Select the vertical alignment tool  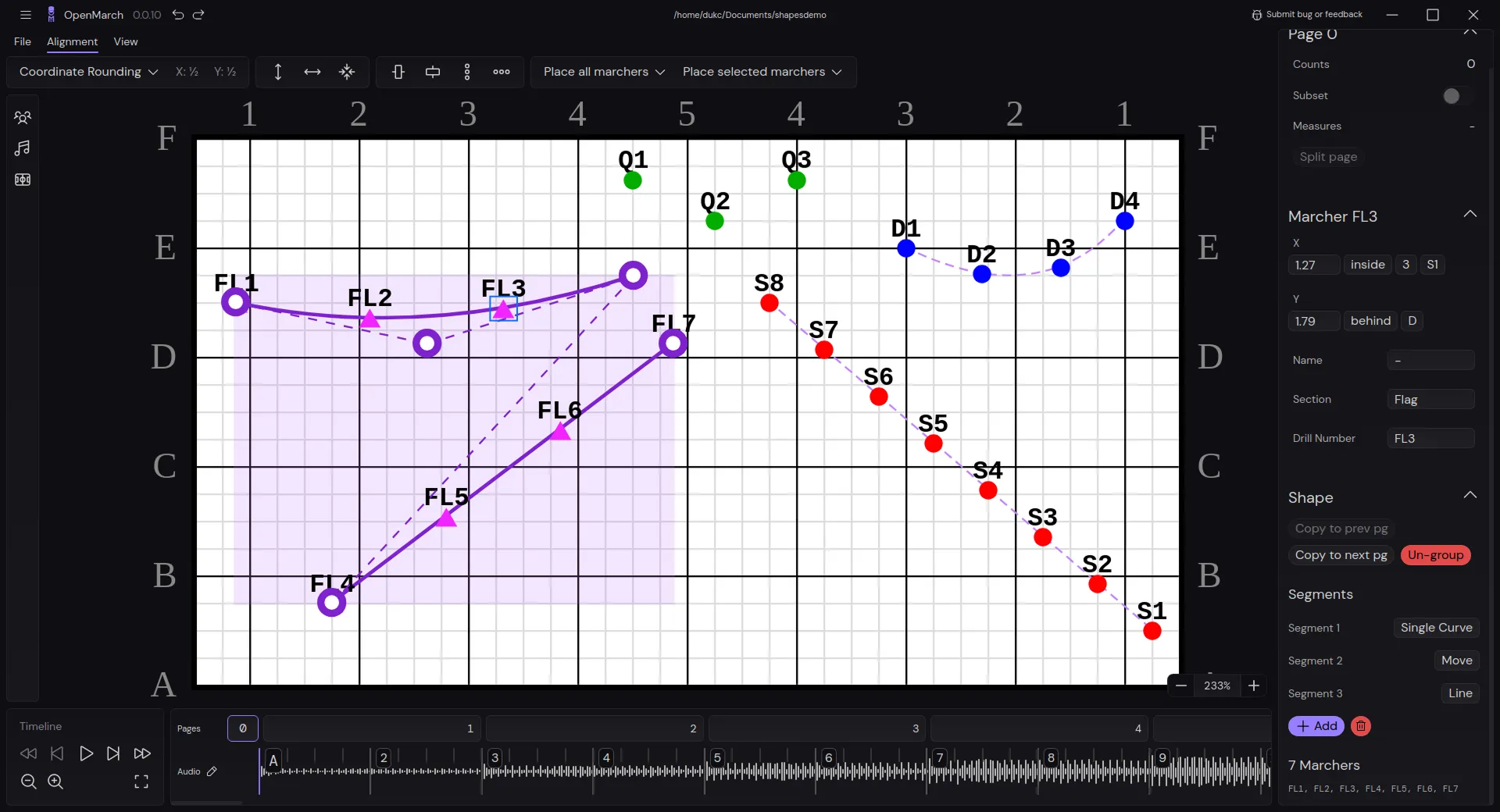278,72
